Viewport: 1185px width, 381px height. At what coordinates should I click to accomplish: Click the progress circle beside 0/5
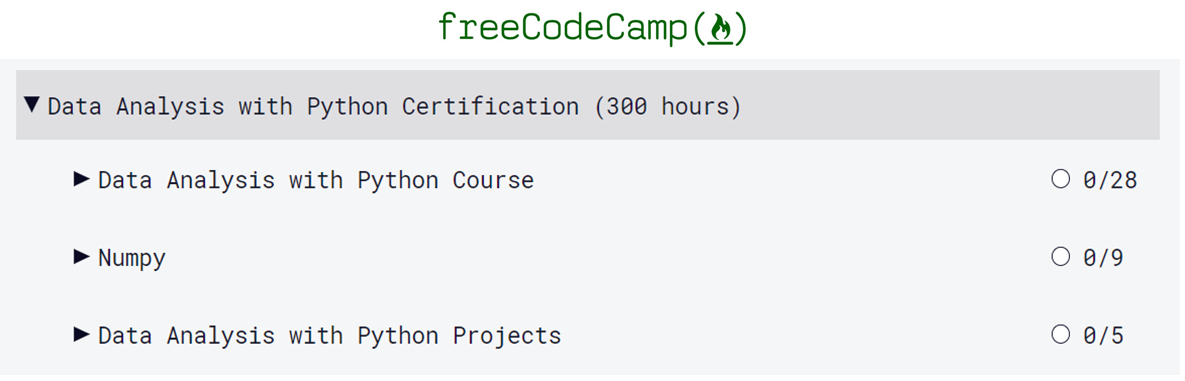(x=1061, y=334)
